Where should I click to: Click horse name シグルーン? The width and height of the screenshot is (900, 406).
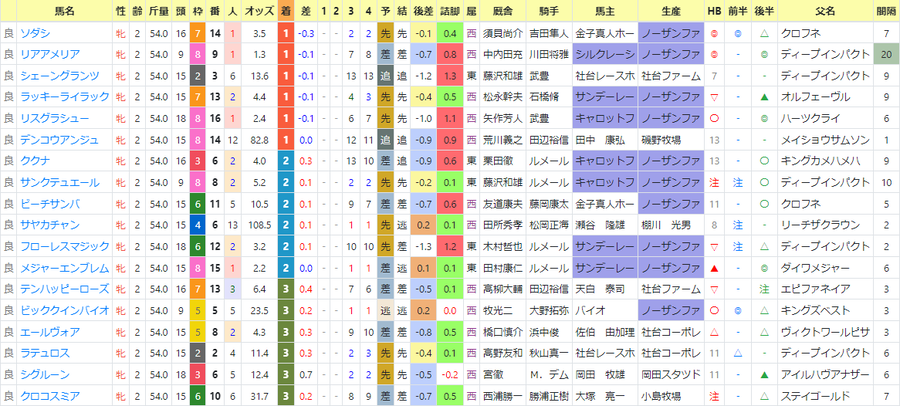point(44,374)
